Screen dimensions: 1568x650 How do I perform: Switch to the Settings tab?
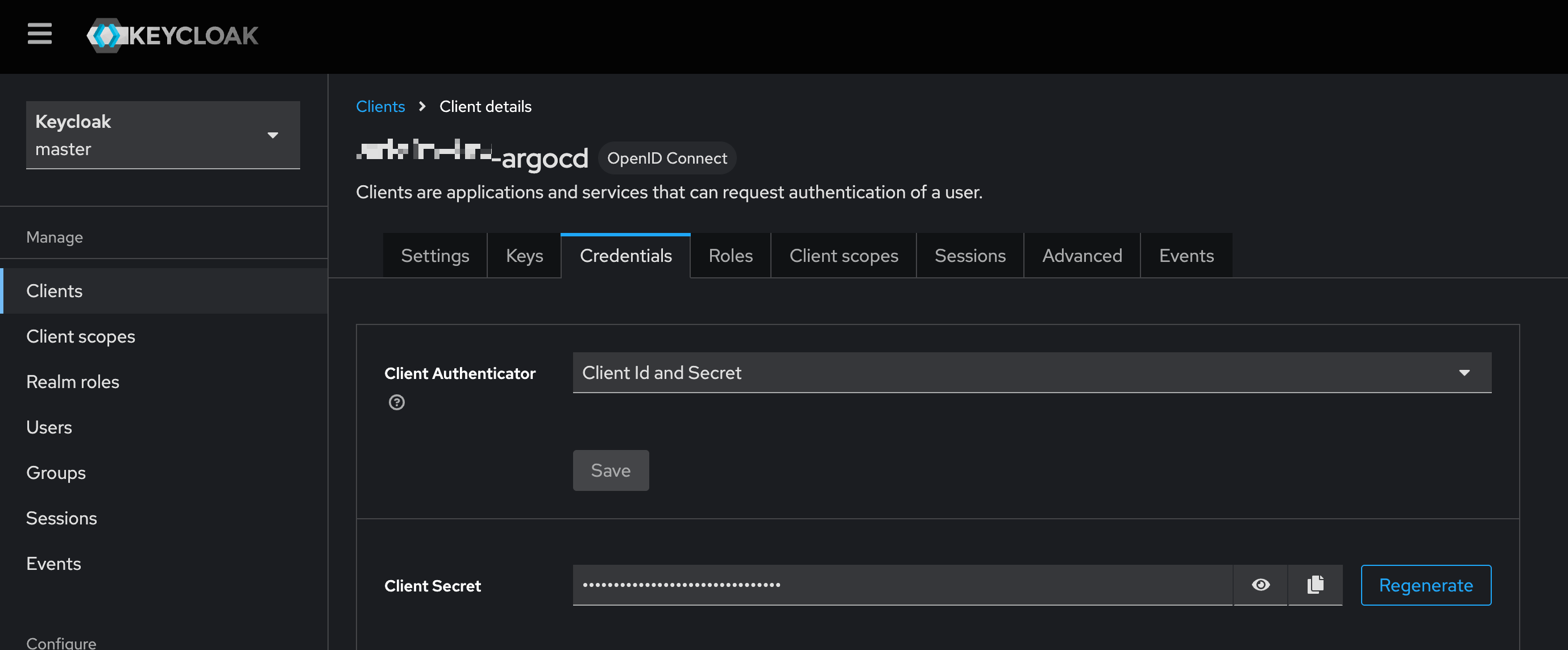point(434,256)
